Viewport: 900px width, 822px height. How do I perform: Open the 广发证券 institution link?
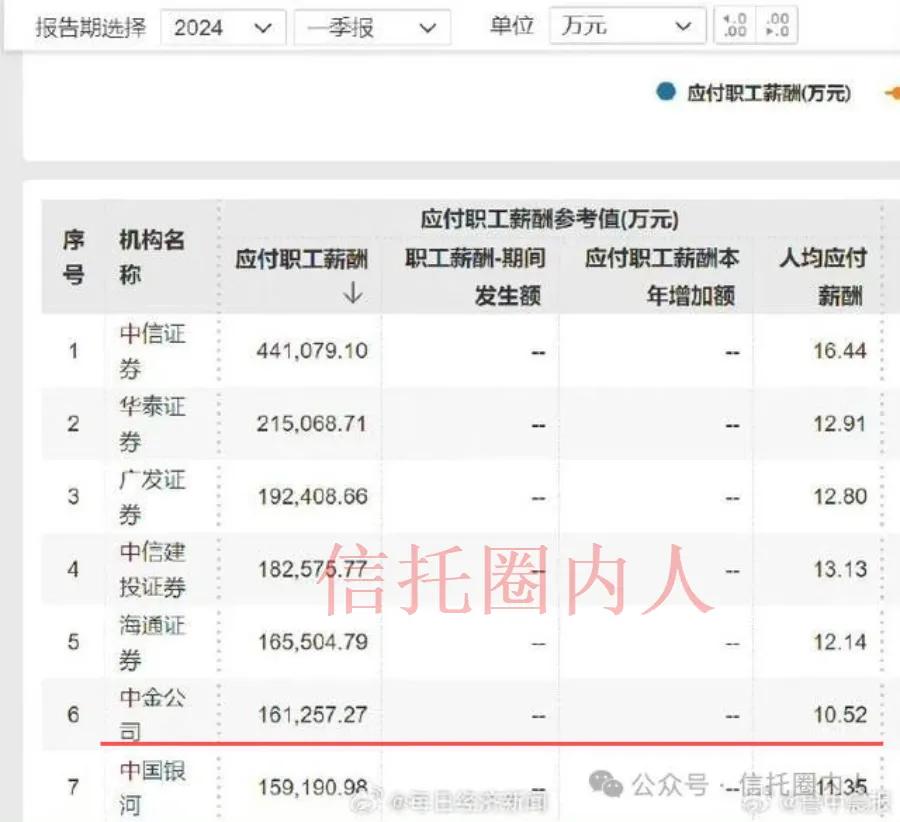pos(152,497)
